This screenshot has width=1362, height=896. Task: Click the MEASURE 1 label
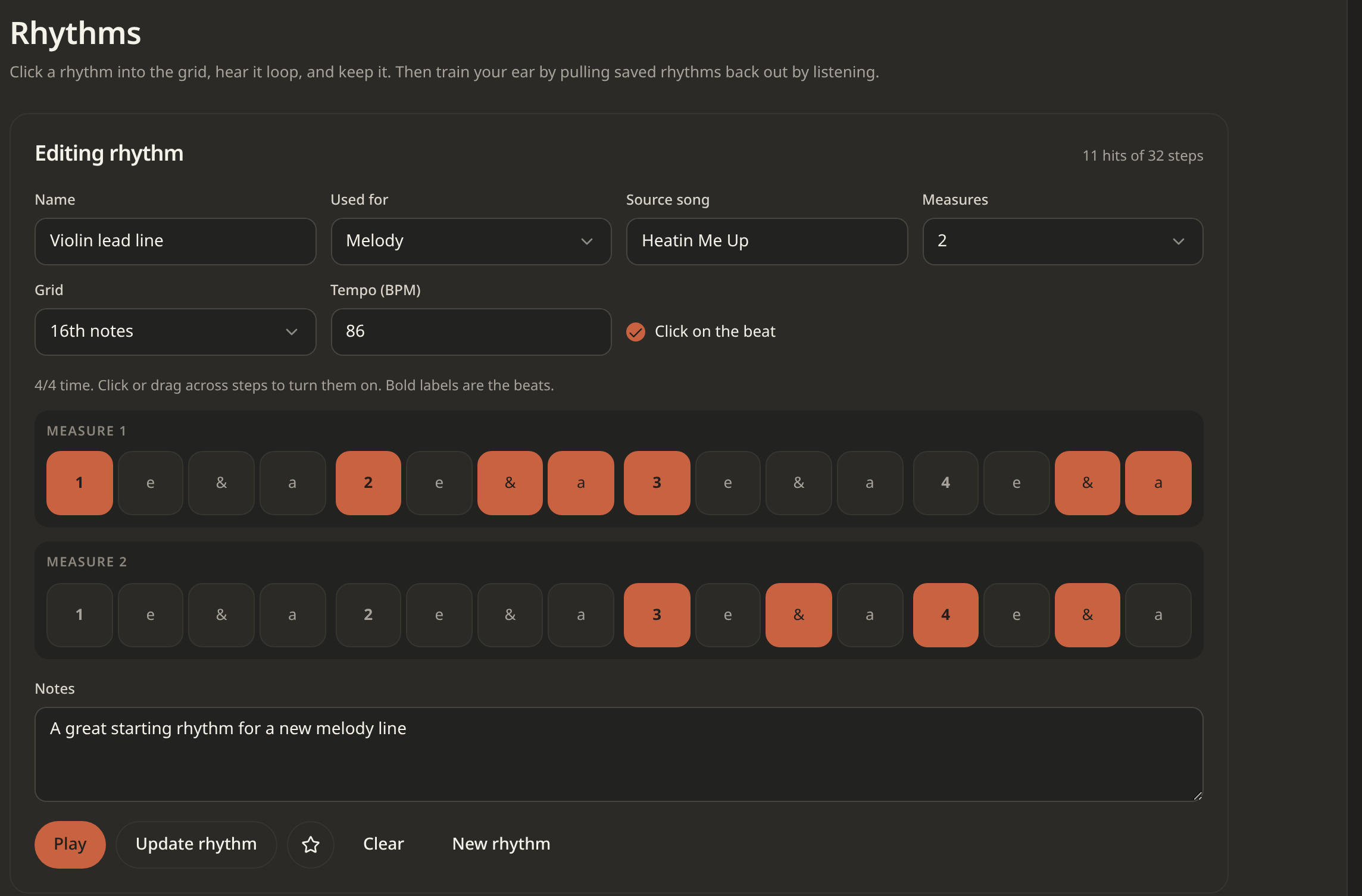[86, 431]
